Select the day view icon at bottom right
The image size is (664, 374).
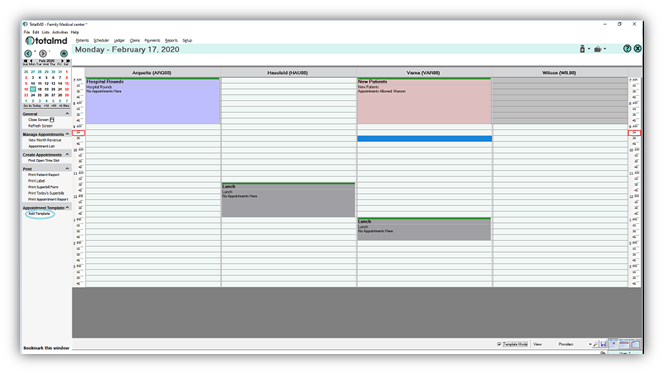click(613, 344)
